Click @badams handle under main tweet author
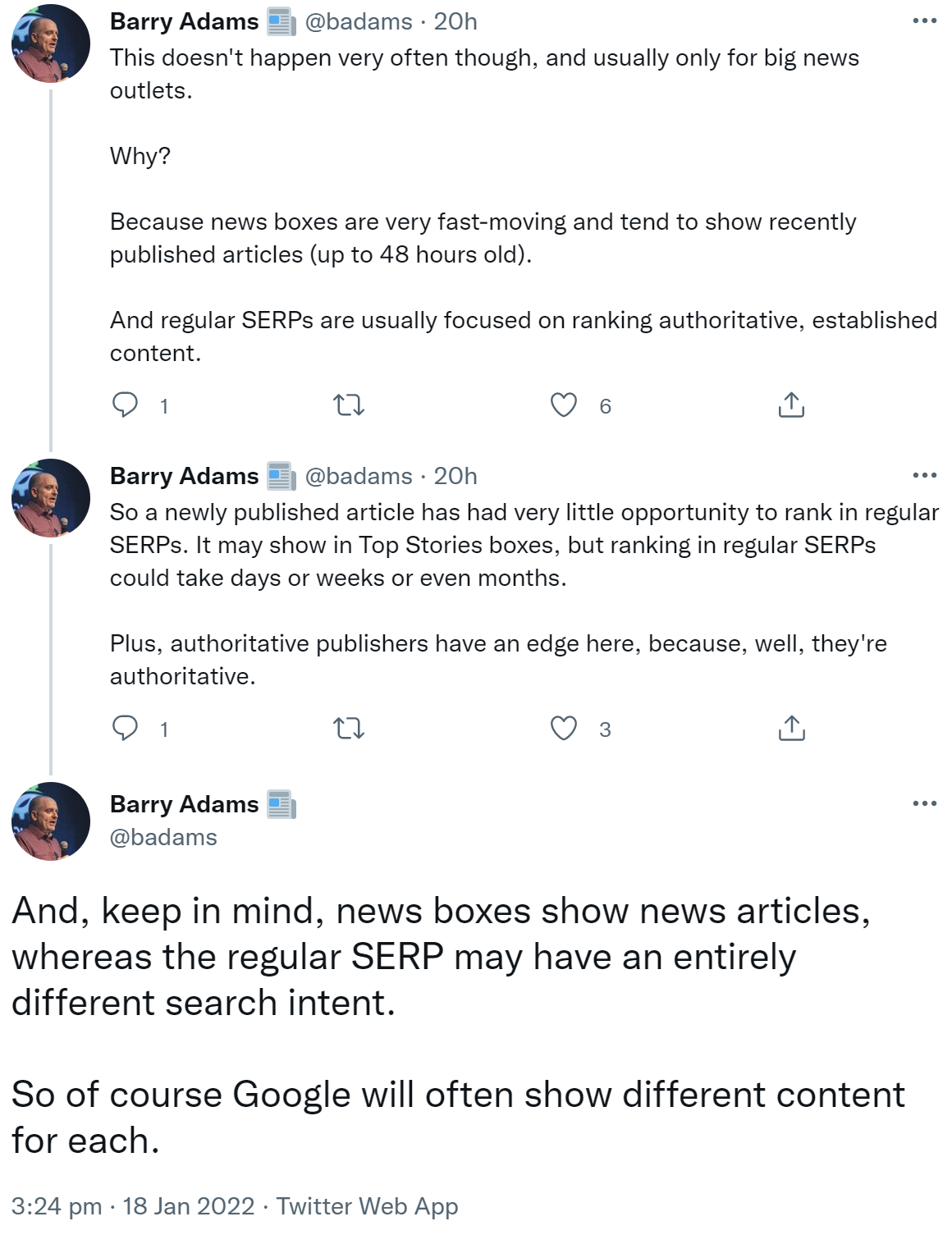Image resolution: width=952 pixels, height=1244 pixels. 163,837
